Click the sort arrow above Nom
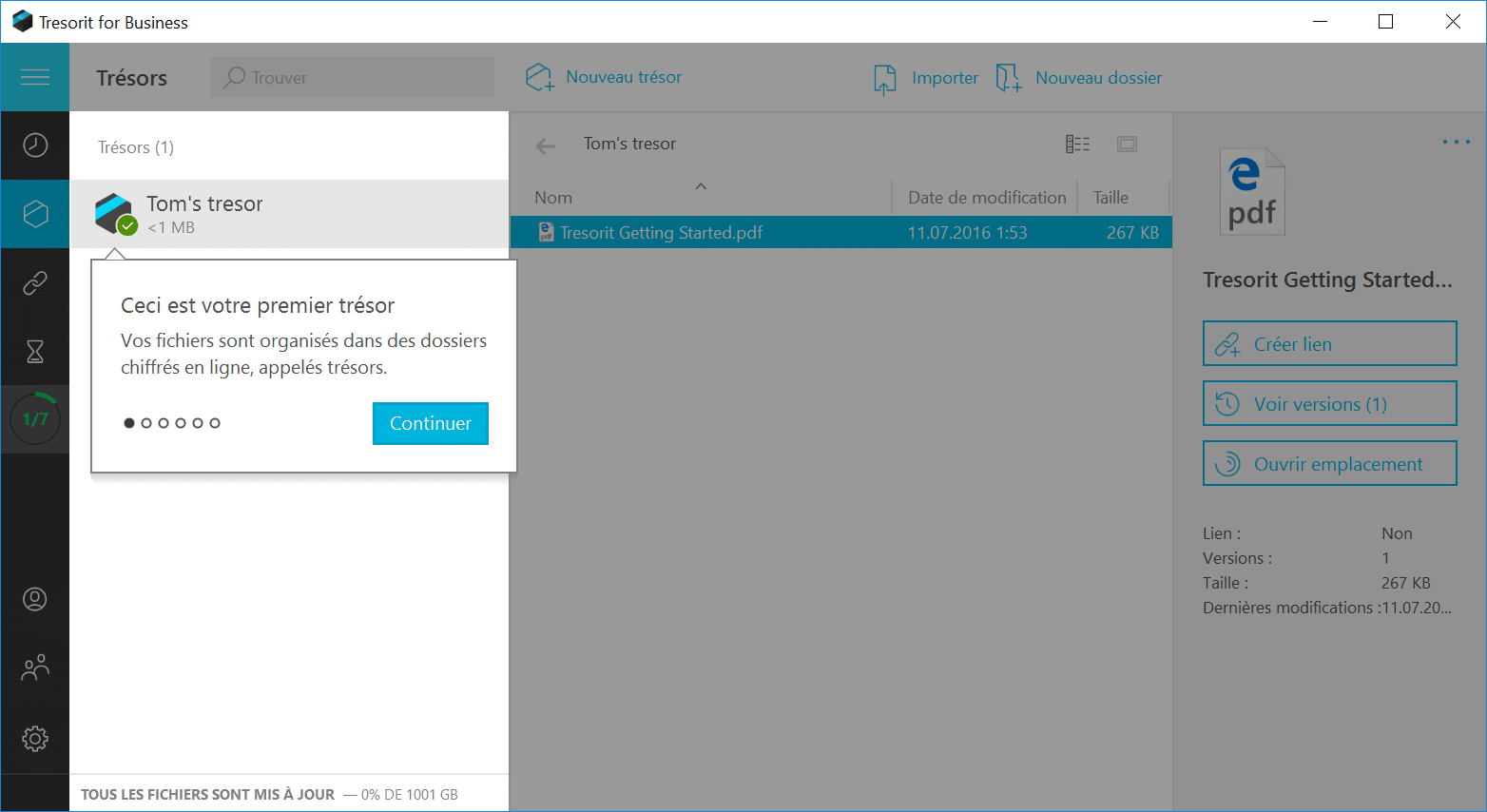 tap(701, 185)
